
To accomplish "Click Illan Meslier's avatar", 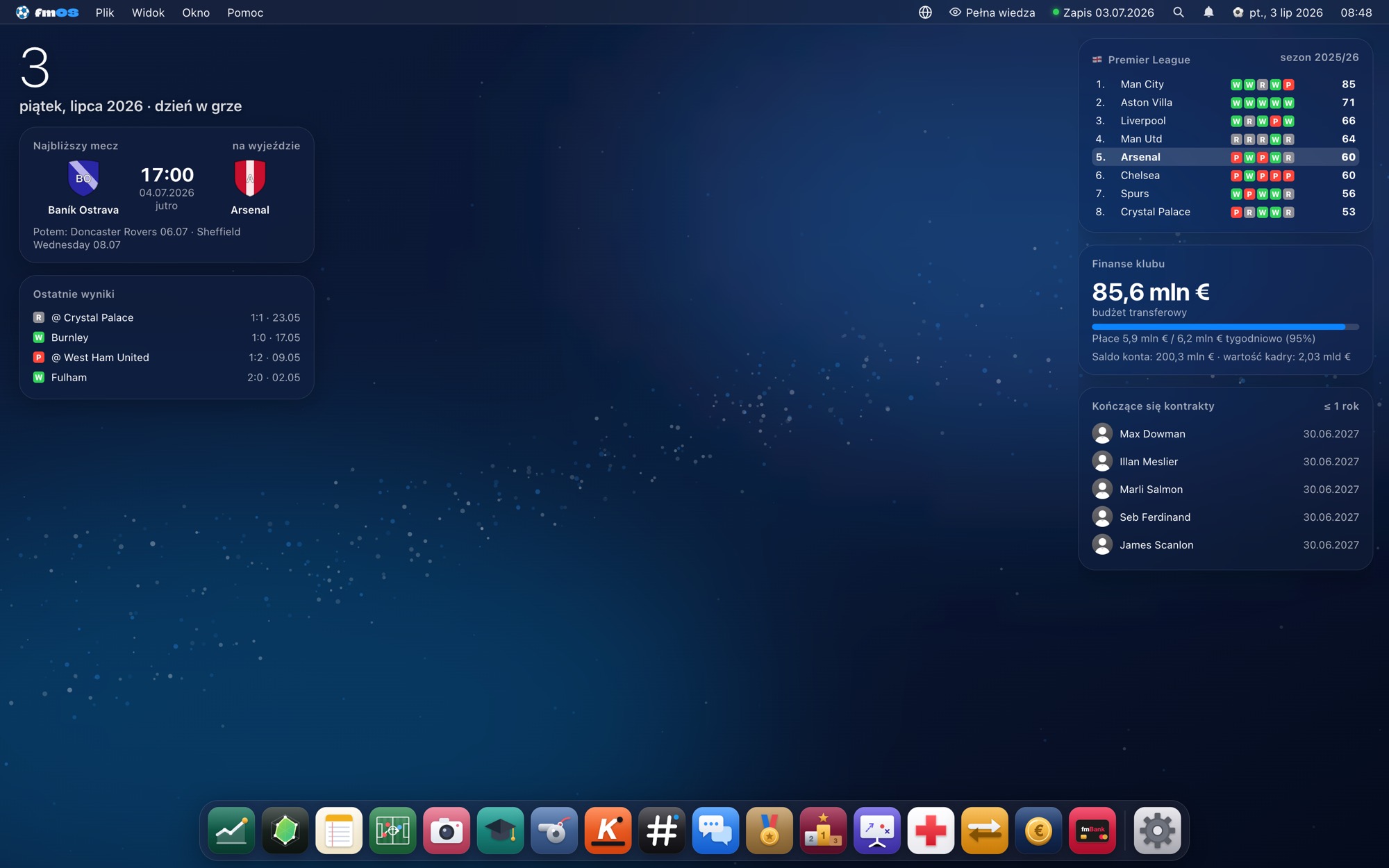I will click(x=1102, y=461).
